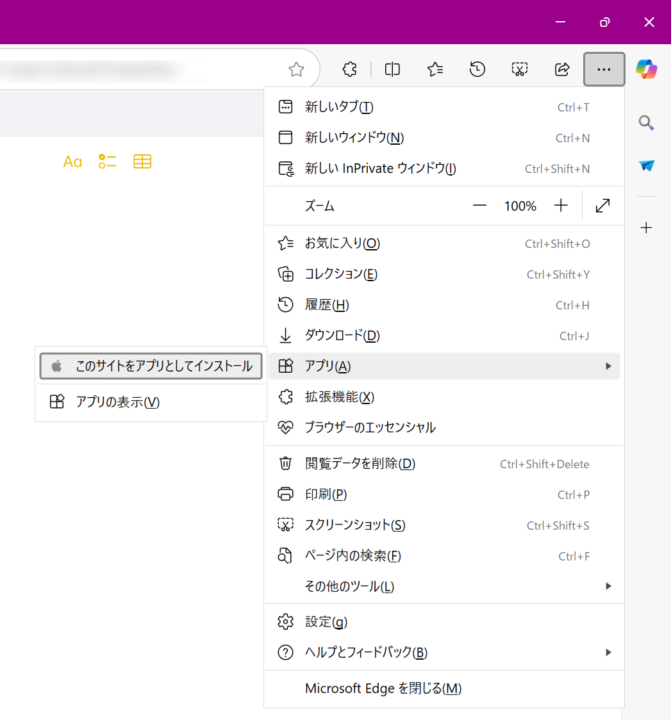The width and height of the screenshot is (671, 720).
Task: Select 新しいタブ(T) menu item
Action: click(444, 107)
